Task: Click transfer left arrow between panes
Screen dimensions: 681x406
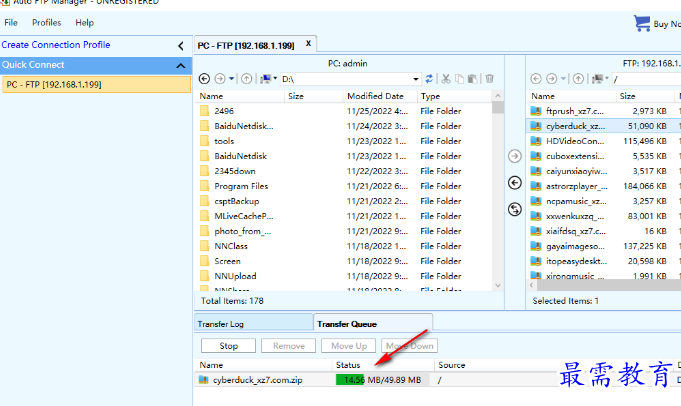Action: pos(515,183)
